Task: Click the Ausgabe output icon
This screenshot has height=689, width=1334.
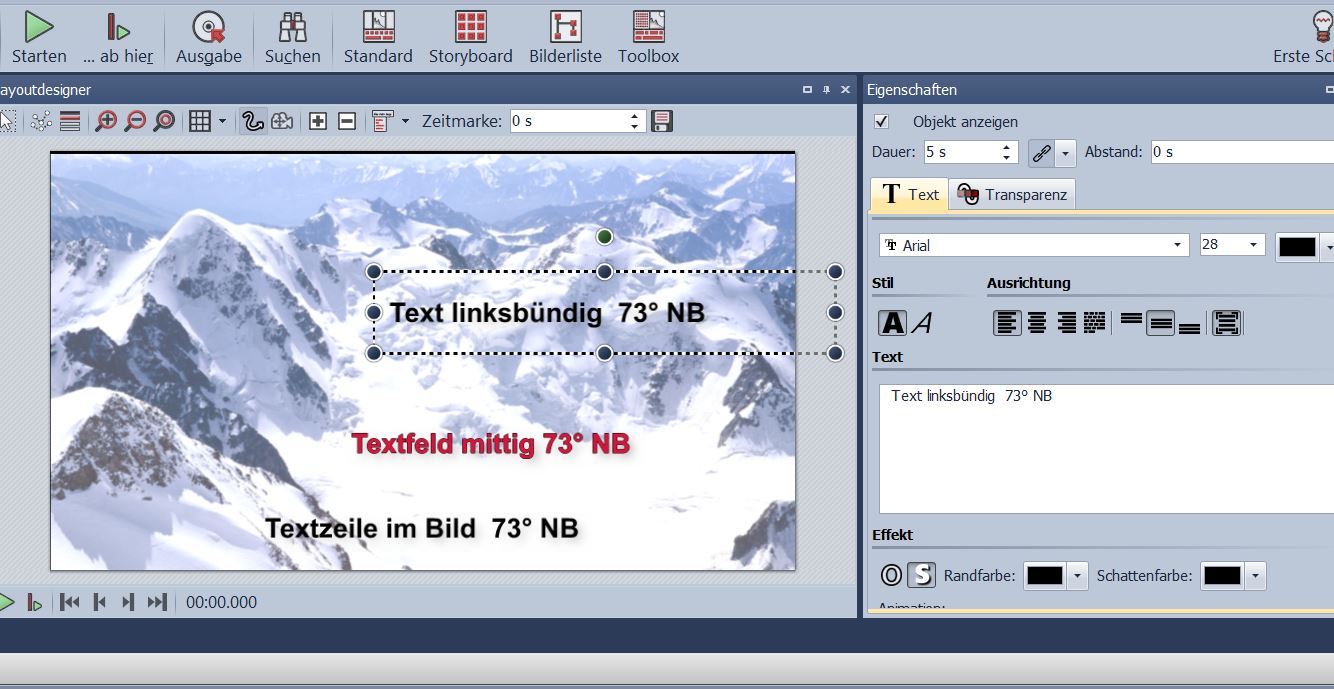Action: (x=208, y=27)
